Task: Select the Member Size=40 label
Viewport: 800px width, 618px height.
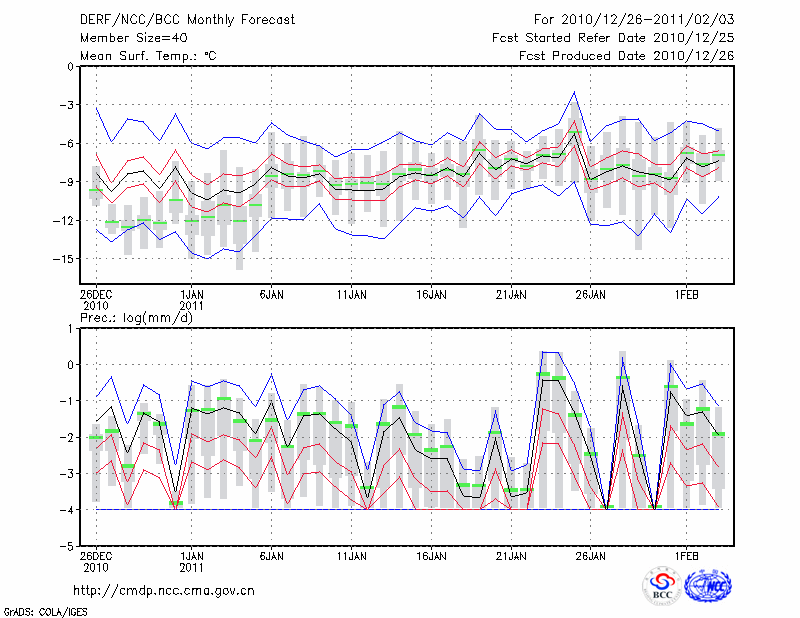Action: tap(126, 38)
